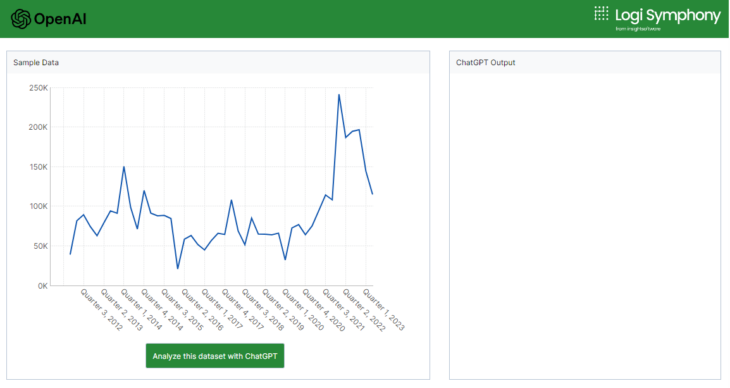Select the Sample Data panel title
The image size is (730, 388).
pyautogui.click(x=36, y=62)
